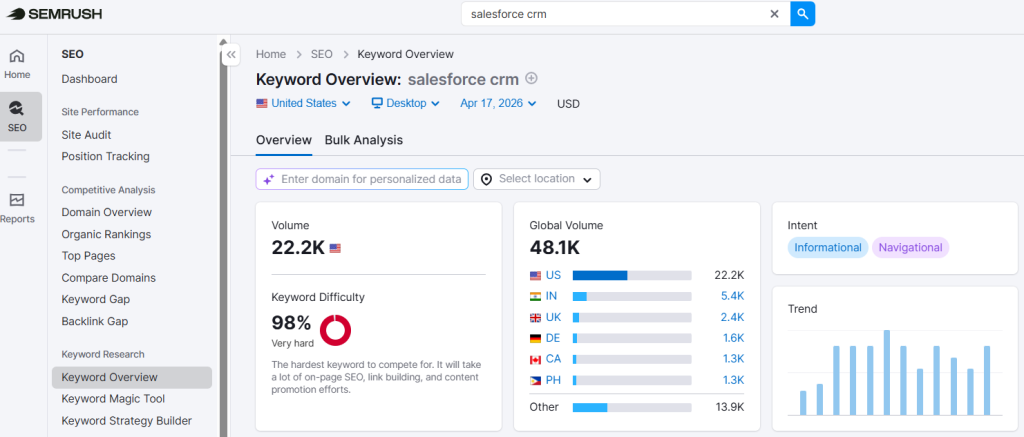Open Dashboard in the SEO sidebar
The width and height of the screenshot is (1024, 437).
[89, 79]
